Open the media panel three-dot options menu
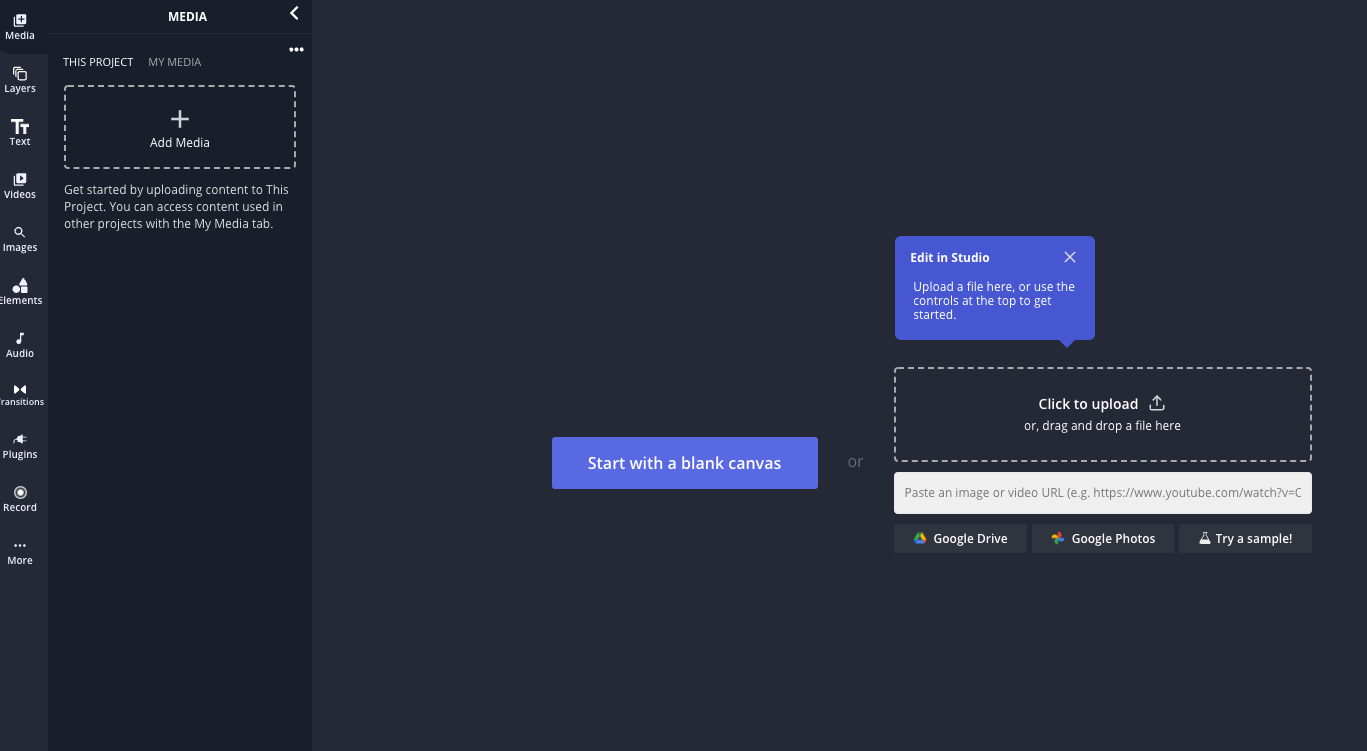 pos(296,49)
